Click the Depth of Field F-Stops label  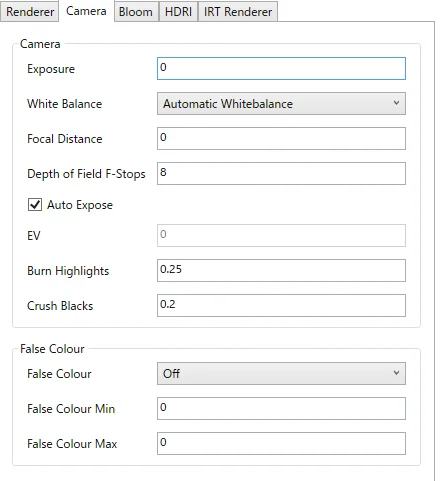coord(86,174)
